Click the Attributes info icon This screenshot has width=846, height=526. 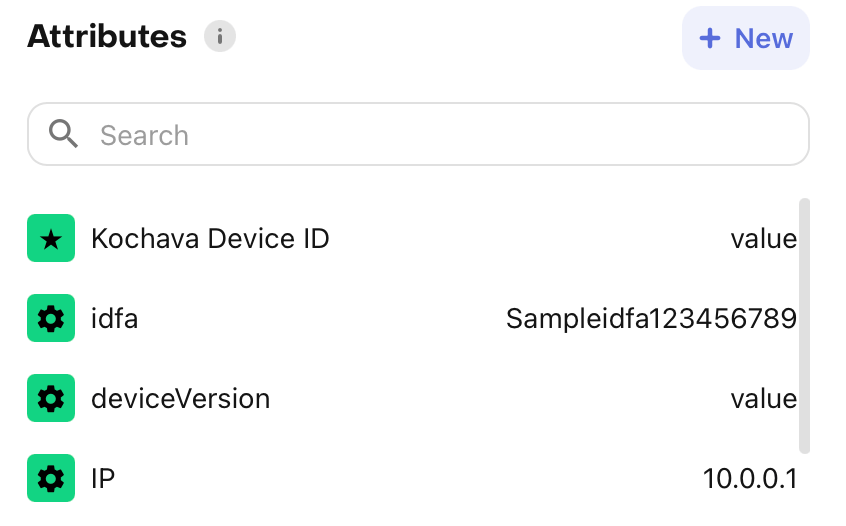click(220, 38)
